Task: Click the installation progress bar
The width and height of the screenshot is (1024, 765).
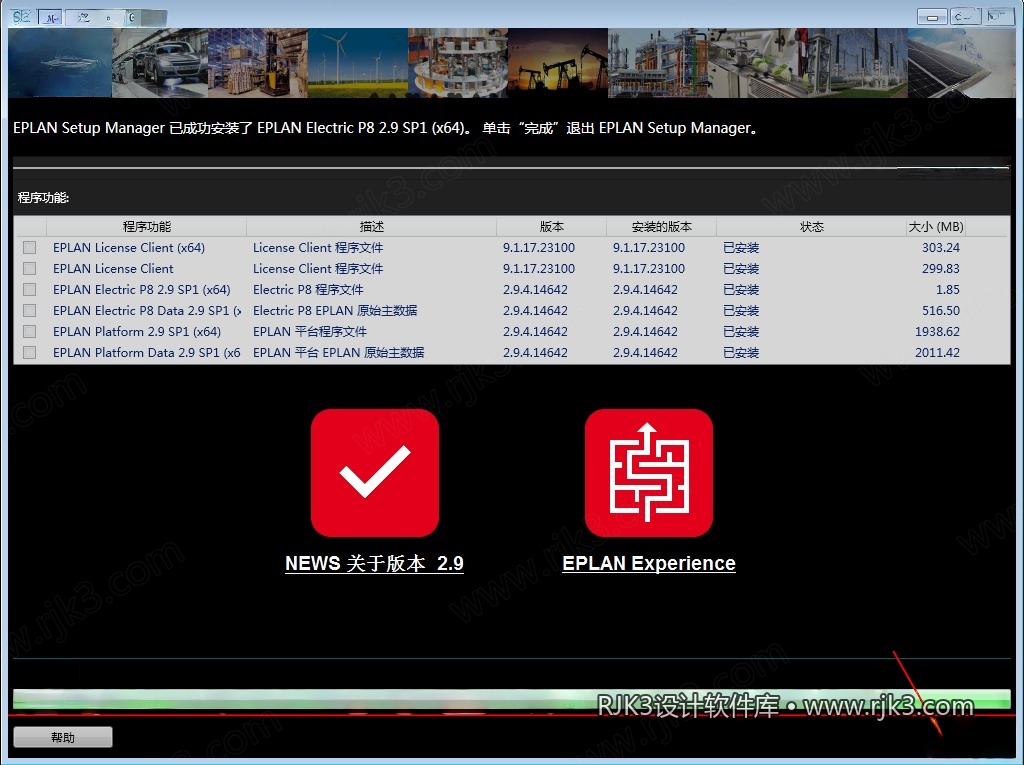Action: [x=511, y=698]
